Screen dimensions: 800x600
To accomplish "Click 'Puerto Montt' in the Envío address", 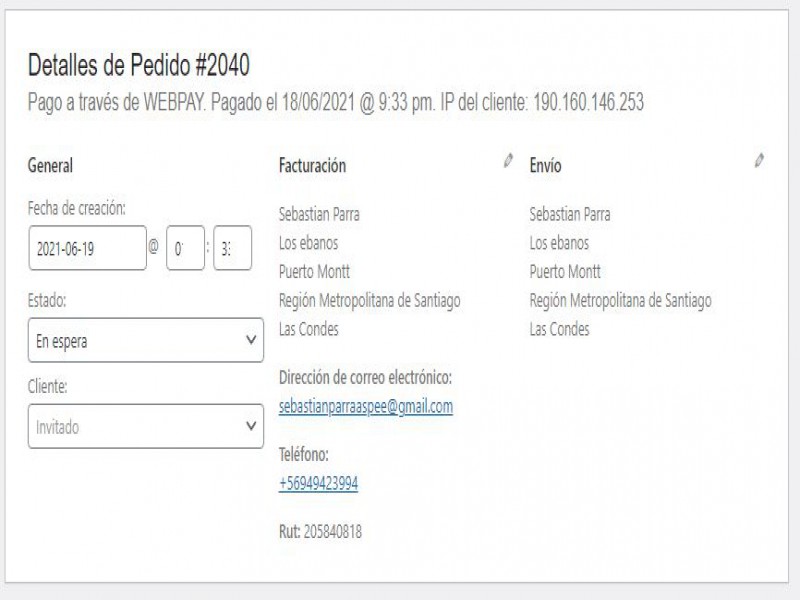I will coord(565,271).
